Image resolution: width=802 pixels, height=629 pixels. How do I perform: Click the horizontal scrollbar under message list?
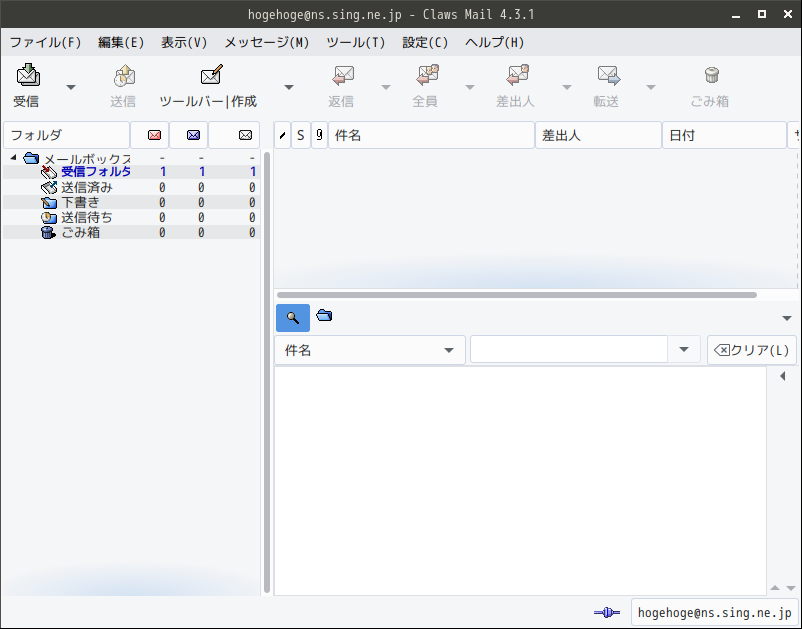517,295
